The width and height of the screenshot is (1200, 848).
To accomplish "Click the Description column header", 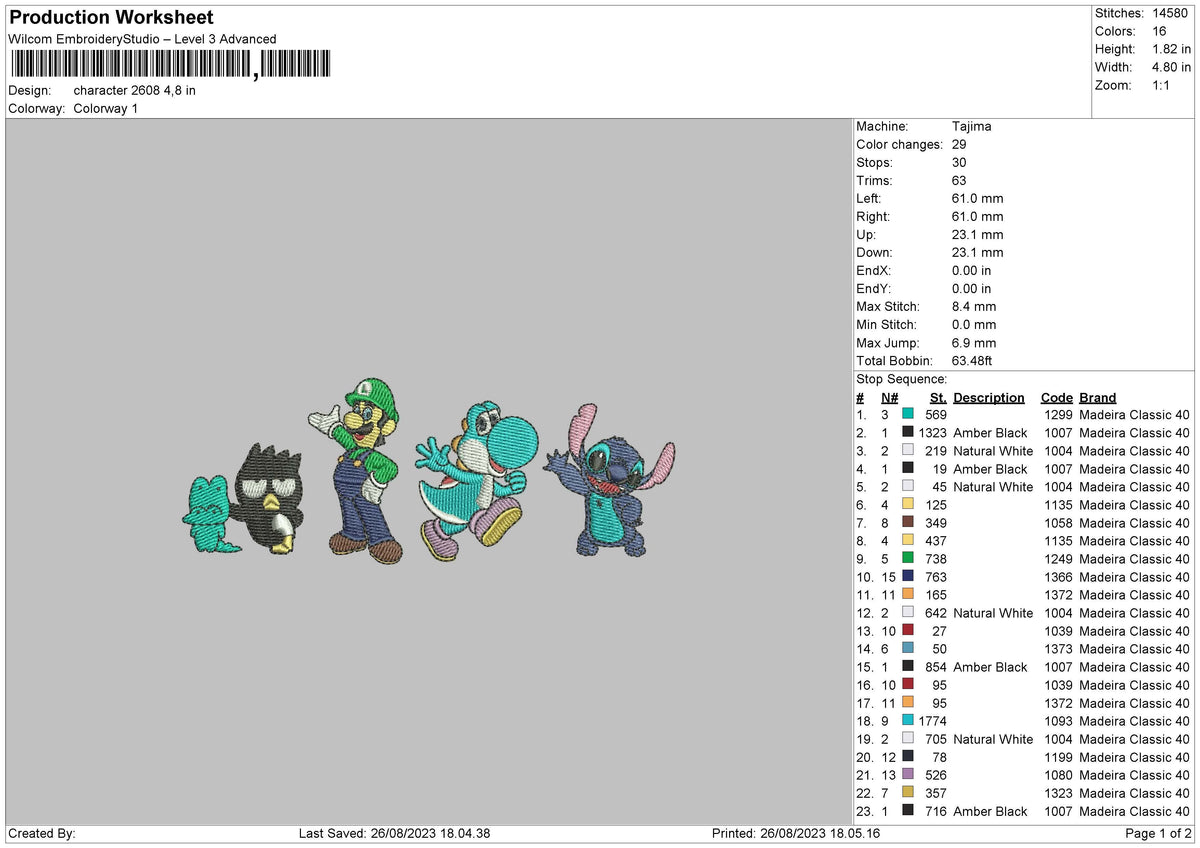I will click(x=989, y=397).
